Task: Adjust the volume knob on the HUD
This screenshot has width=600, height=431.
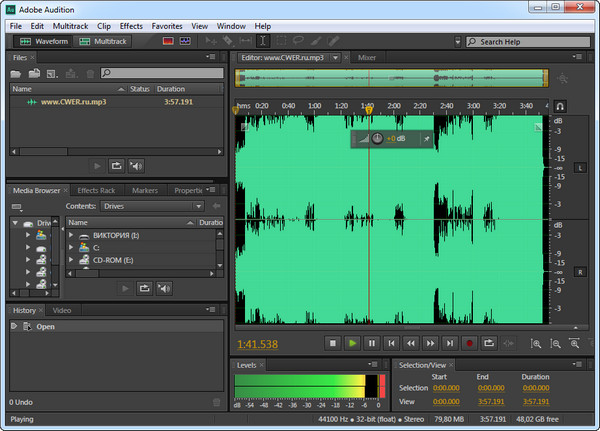Action: click(x=377, y=138)
